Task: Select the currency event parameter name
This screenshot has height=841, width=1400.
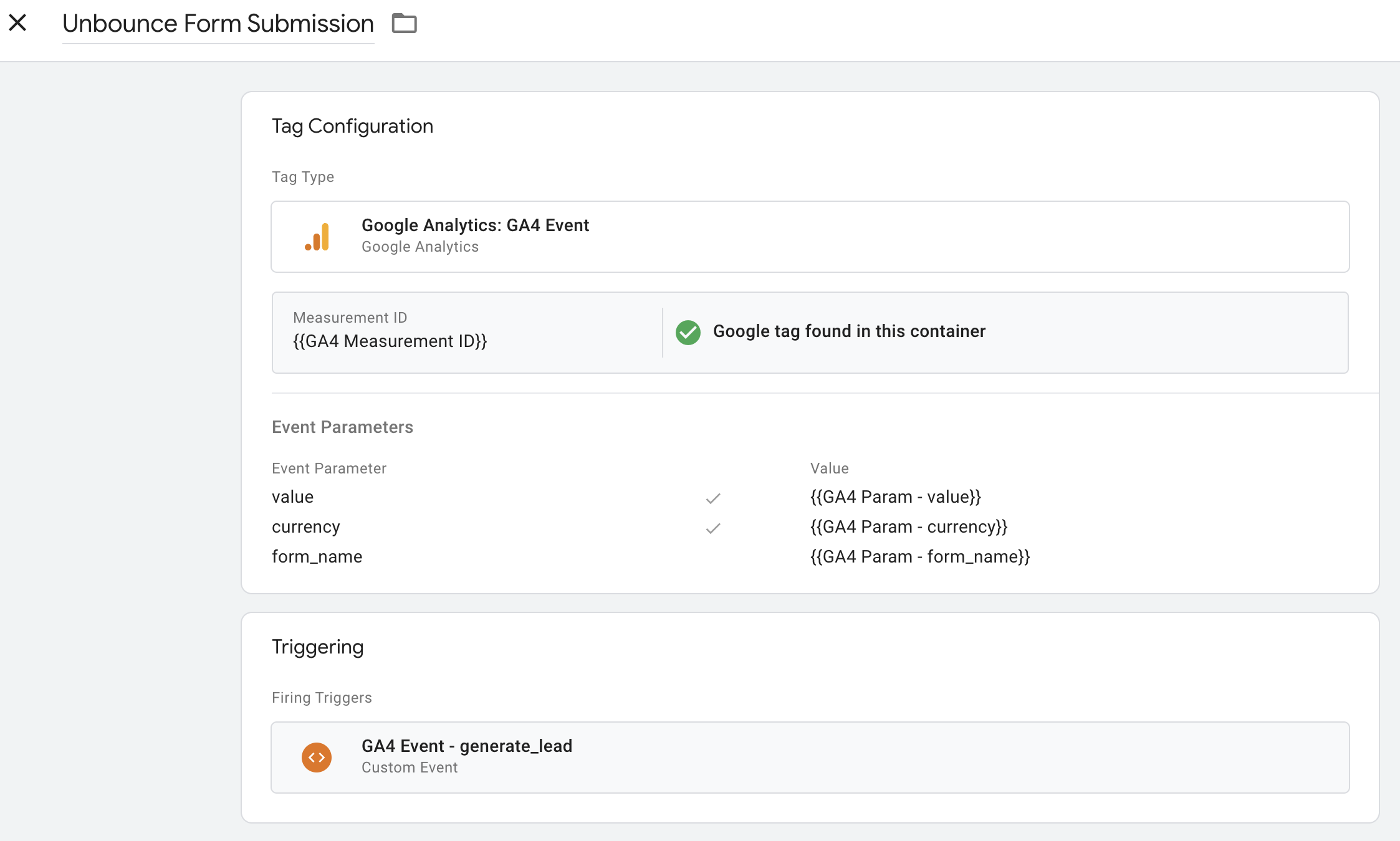Action: tap(305, 527)
